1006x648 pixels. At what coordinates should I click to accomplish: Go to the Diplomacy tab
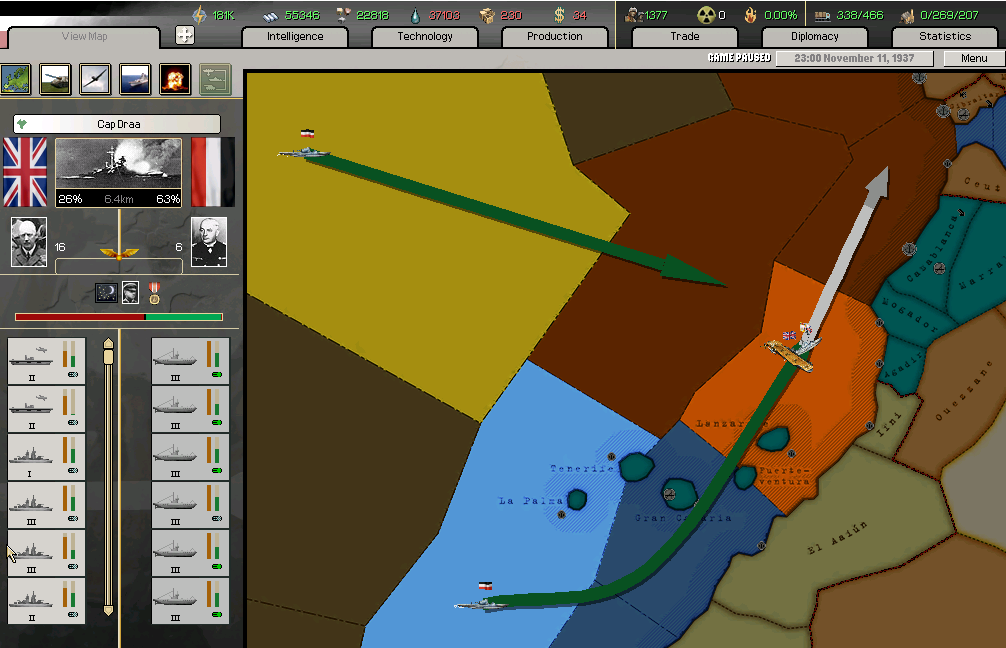[815, 37]
